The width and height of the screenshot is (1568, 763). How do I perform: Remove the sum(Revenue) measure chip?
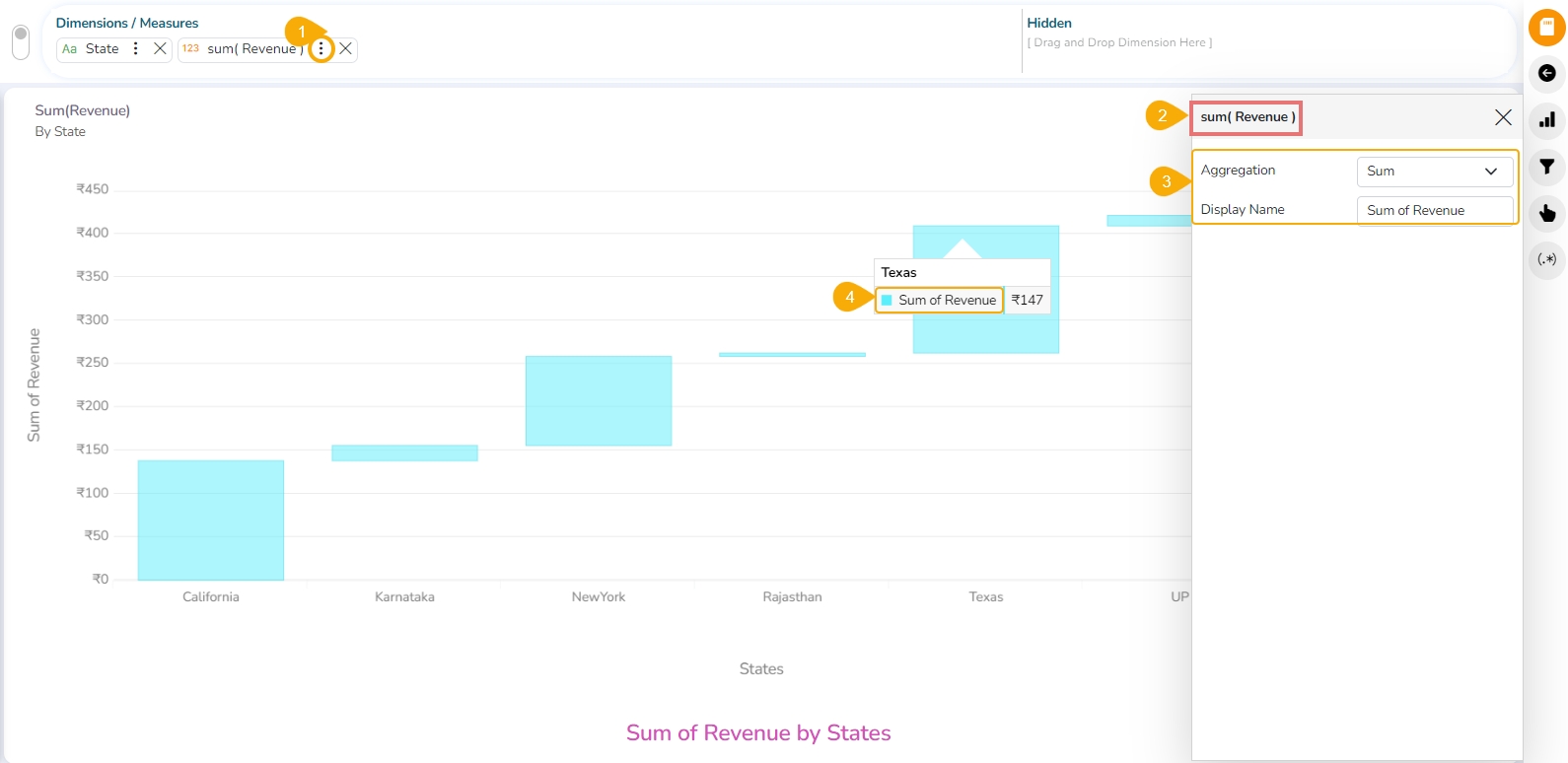pyautogui.click(x=346, y=48)
